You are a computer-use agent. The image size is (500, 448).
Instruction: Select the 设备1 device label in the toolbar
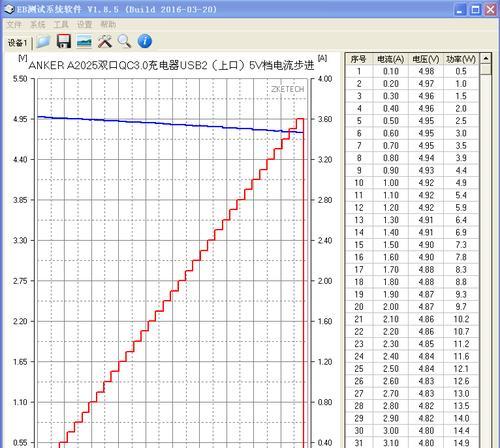tap(17, 43)
